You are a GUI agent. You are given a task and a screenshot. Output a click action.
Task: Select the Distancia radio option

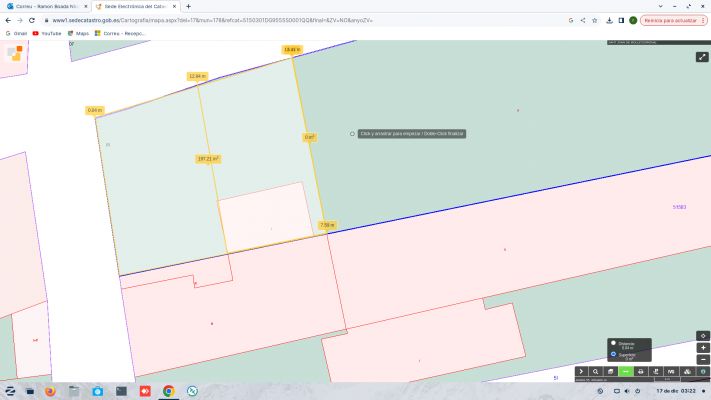coord(613,343)
